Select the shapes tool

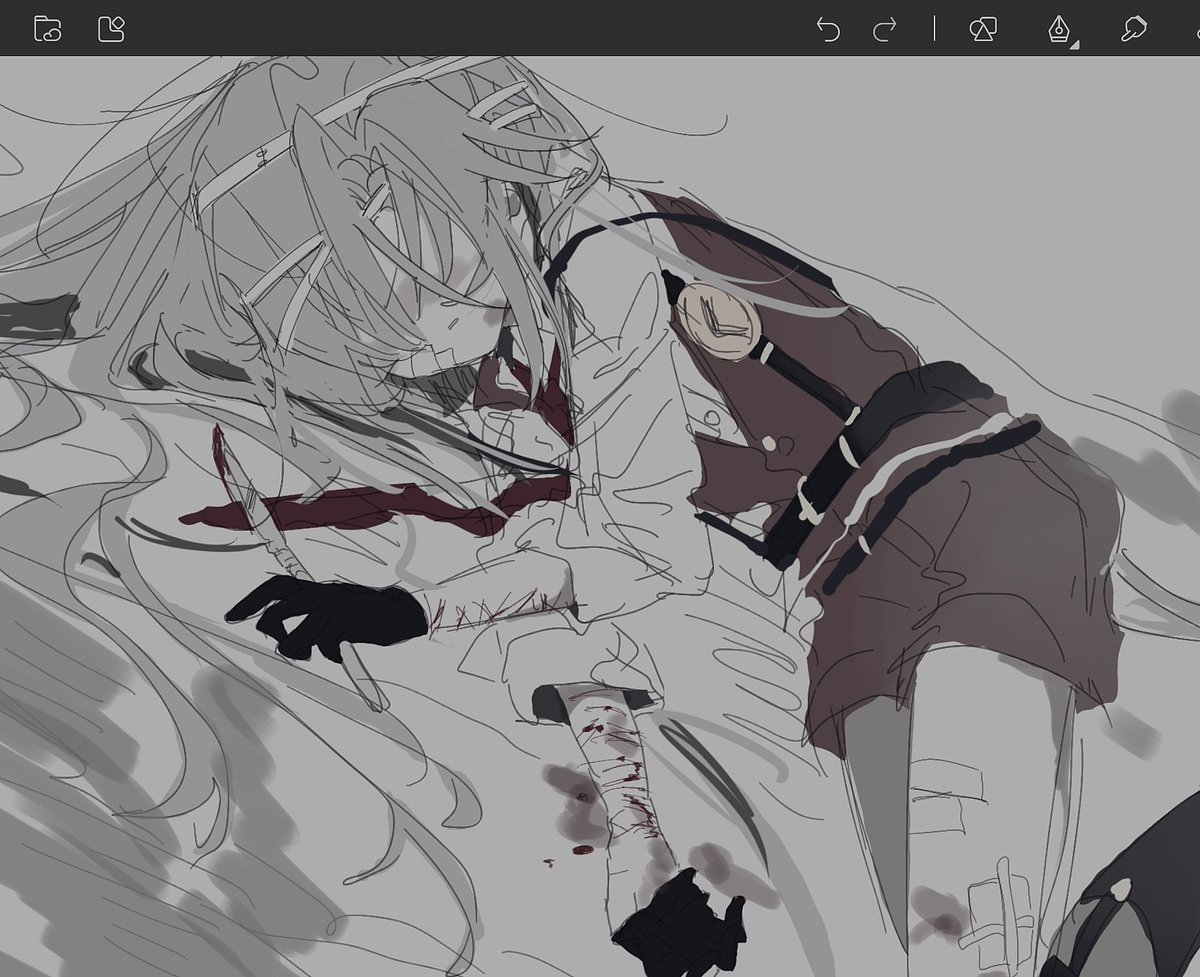983,29
